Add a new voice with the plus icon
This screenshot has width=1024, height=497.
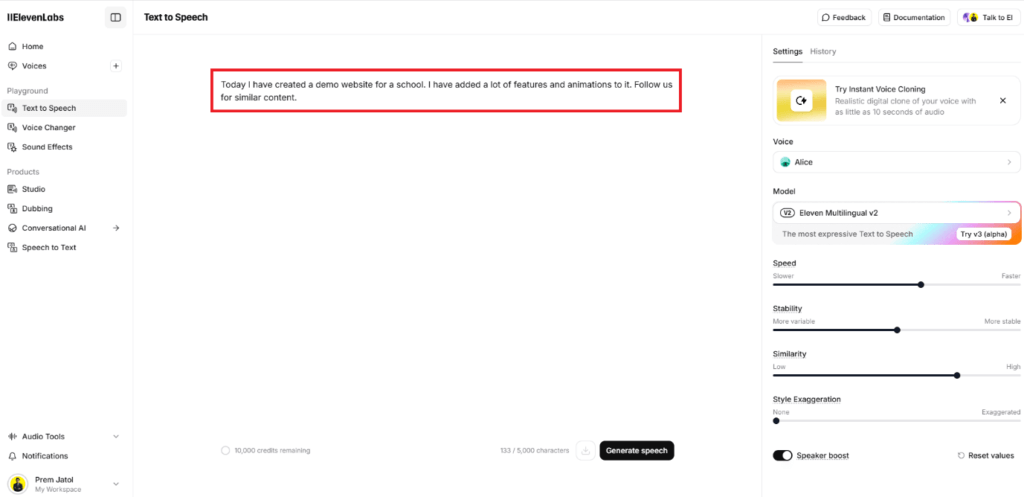pos(116,66)
